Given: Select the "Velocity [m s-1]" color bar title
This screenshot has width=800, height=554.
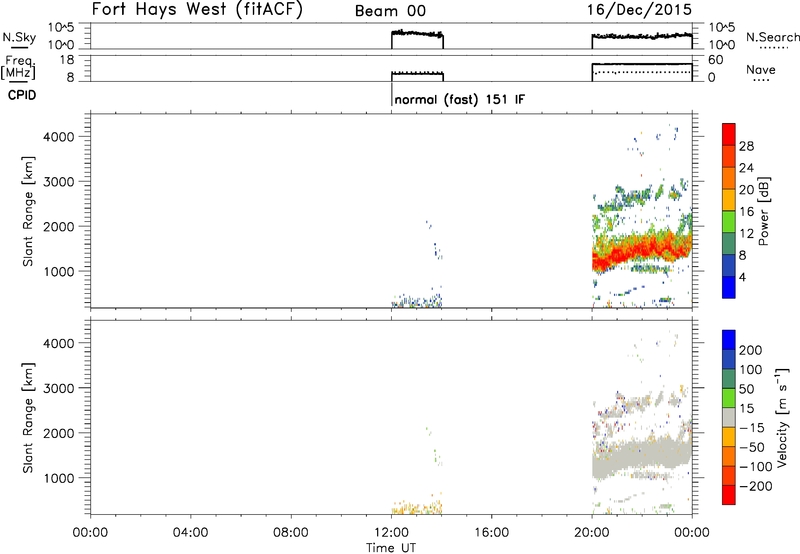Looking at the screenshot, I should click(782, 417).
